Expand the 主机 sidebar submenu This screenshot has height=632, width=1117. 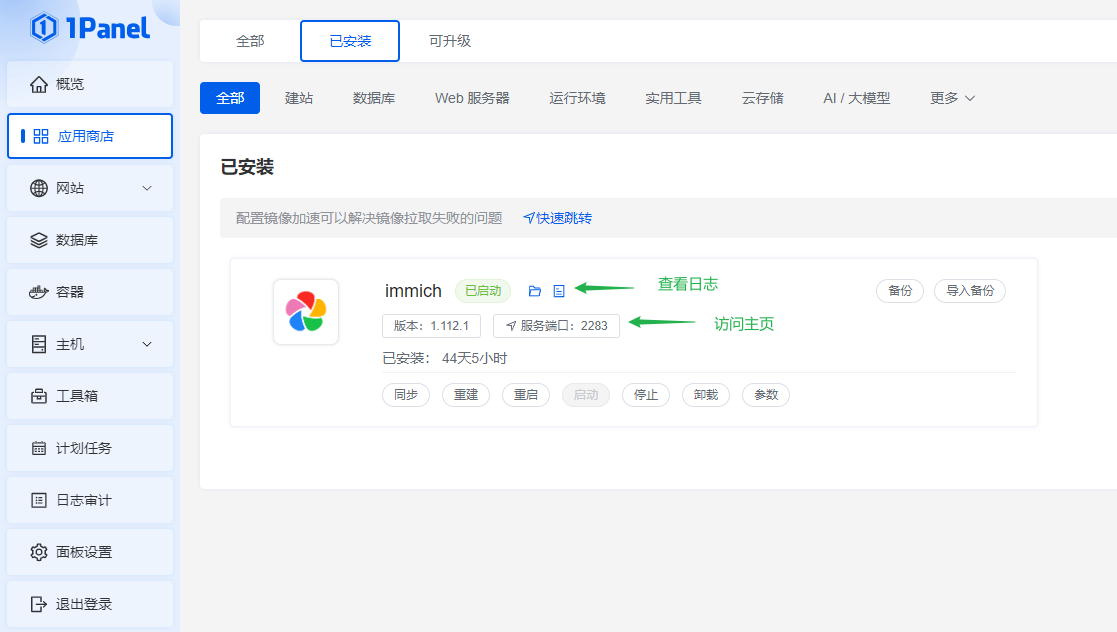[x=90, y=344]
